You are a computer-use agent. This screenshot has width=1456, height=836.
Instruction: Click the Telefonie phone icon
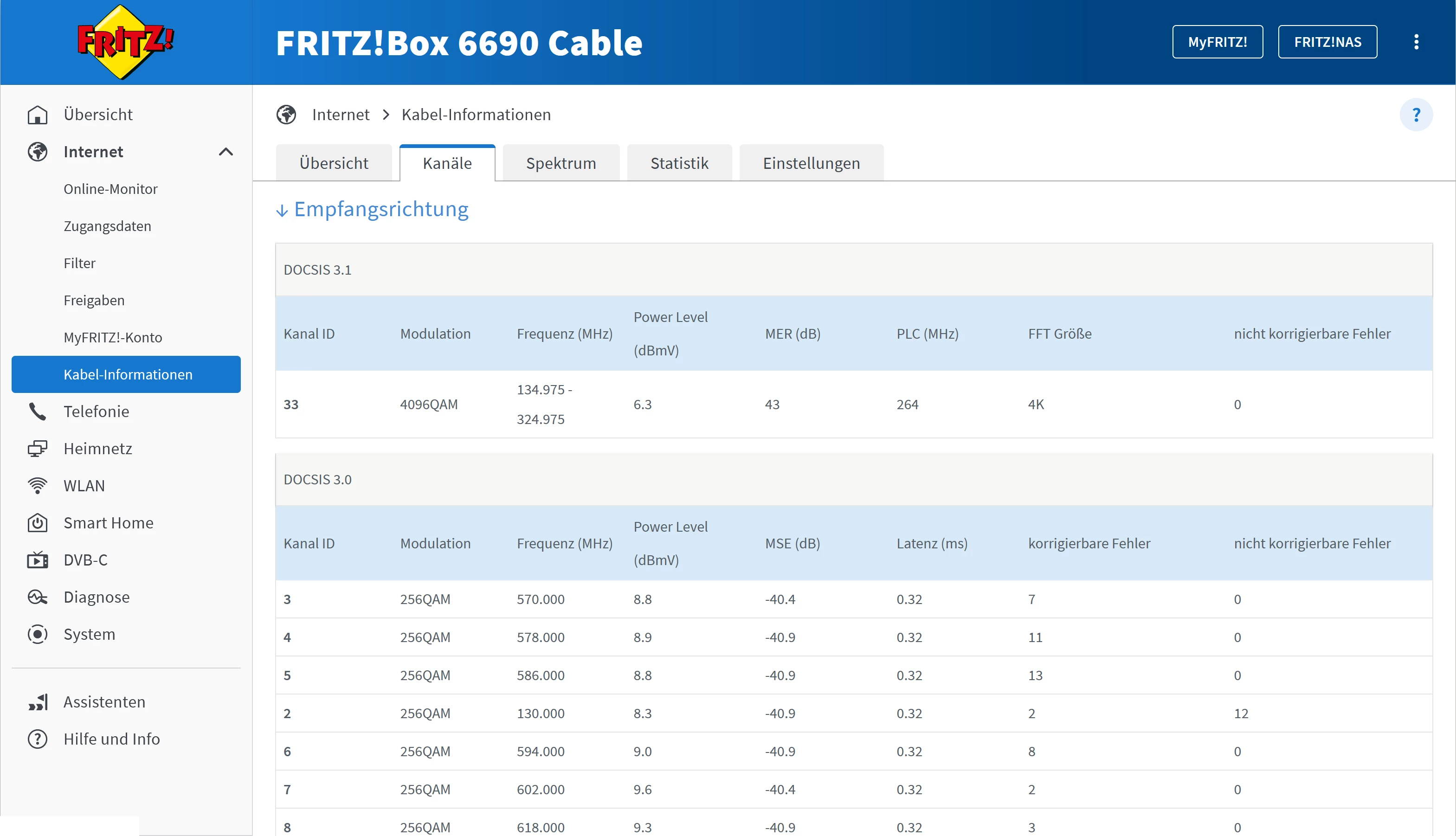[37, 411]
